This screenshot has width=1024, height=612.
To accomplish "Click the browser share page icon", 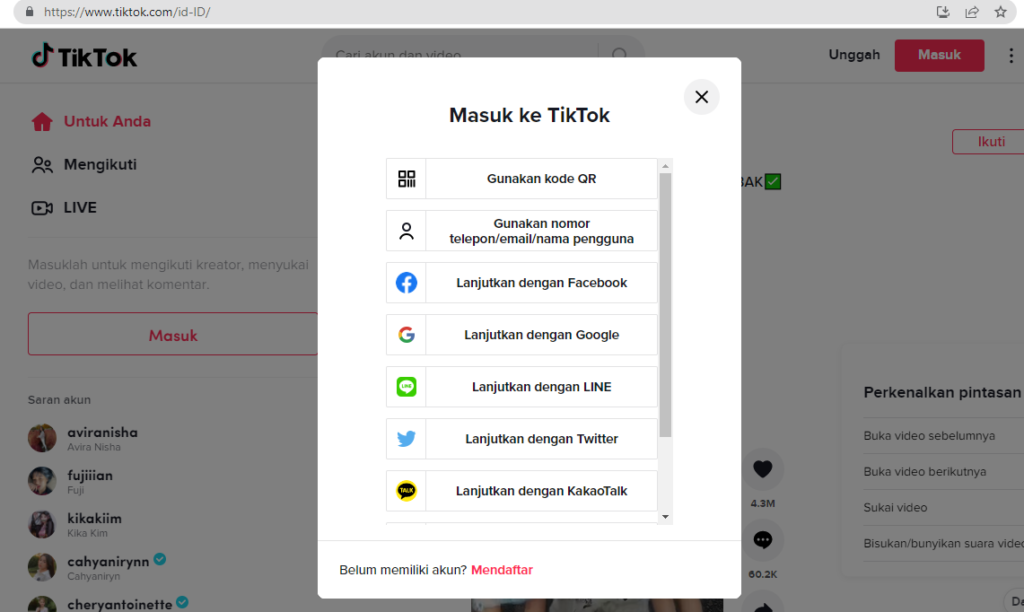I will [972, 12].
